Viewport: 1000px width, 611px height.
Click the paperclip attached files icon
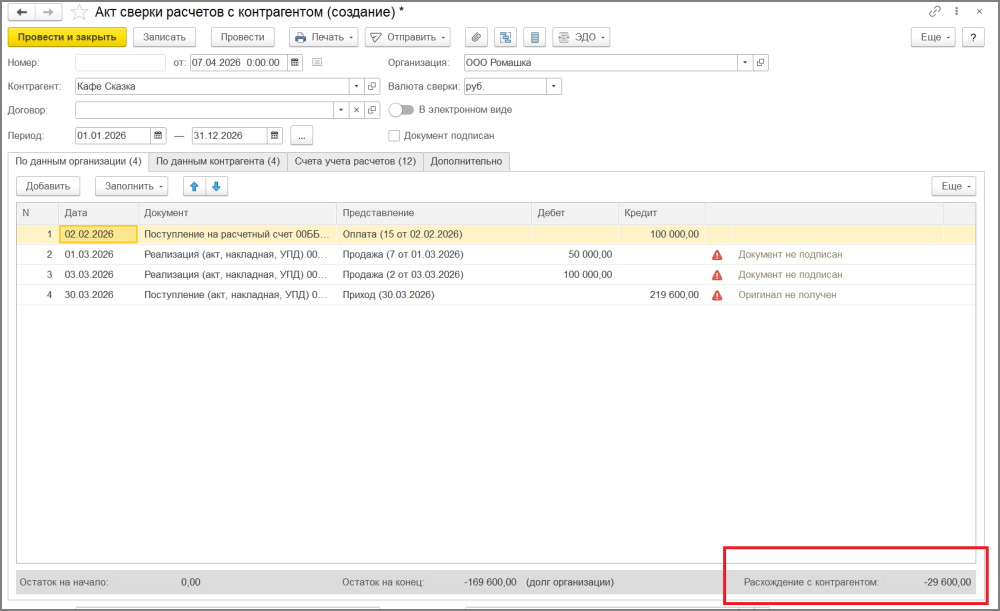coord(477,37)
